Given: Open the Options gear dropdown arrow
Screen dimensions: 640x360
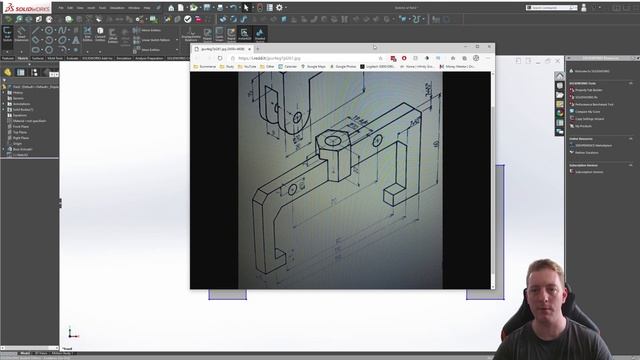Looking at the screenshot, I should [x=285, y=8].
